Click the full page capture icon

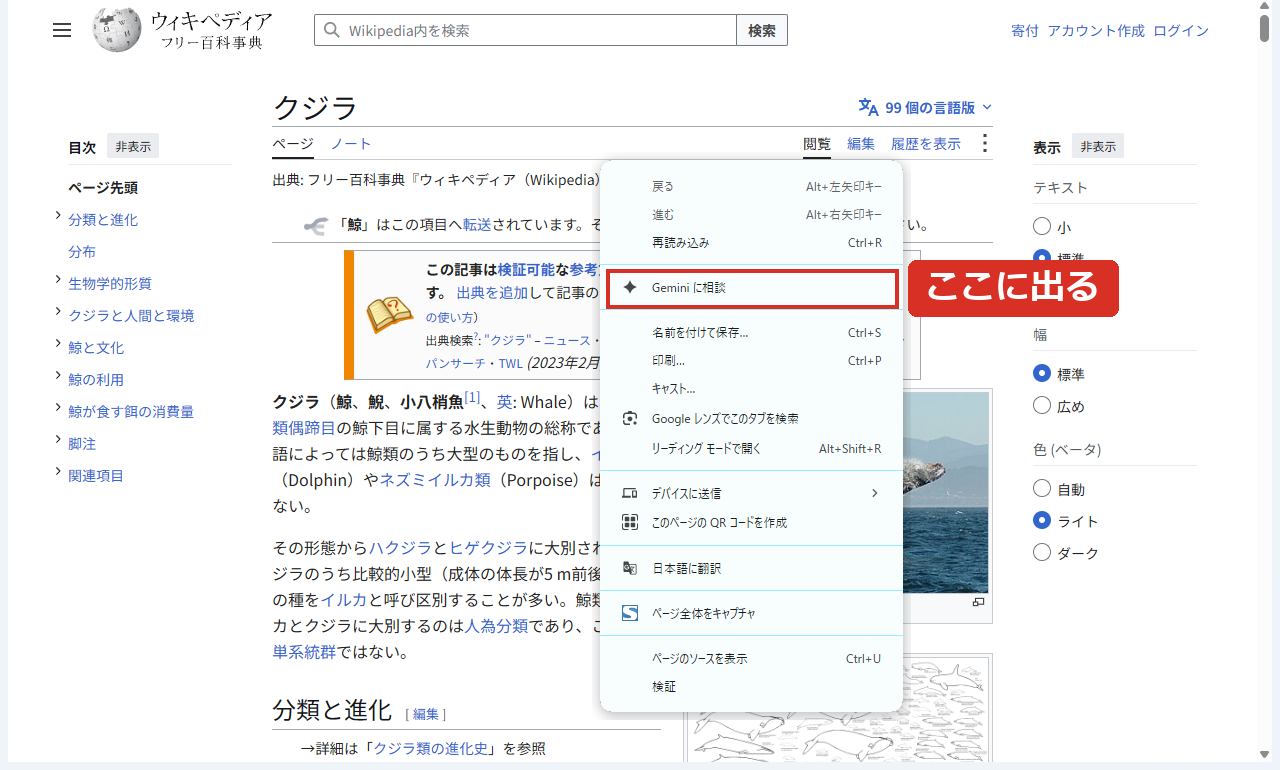630,613
